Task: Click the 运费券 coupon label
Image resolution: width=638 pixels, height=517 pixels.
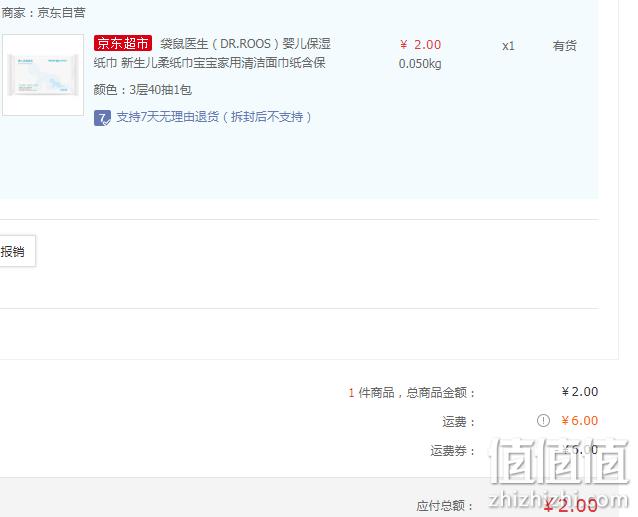Action: [x=452, y=451]
